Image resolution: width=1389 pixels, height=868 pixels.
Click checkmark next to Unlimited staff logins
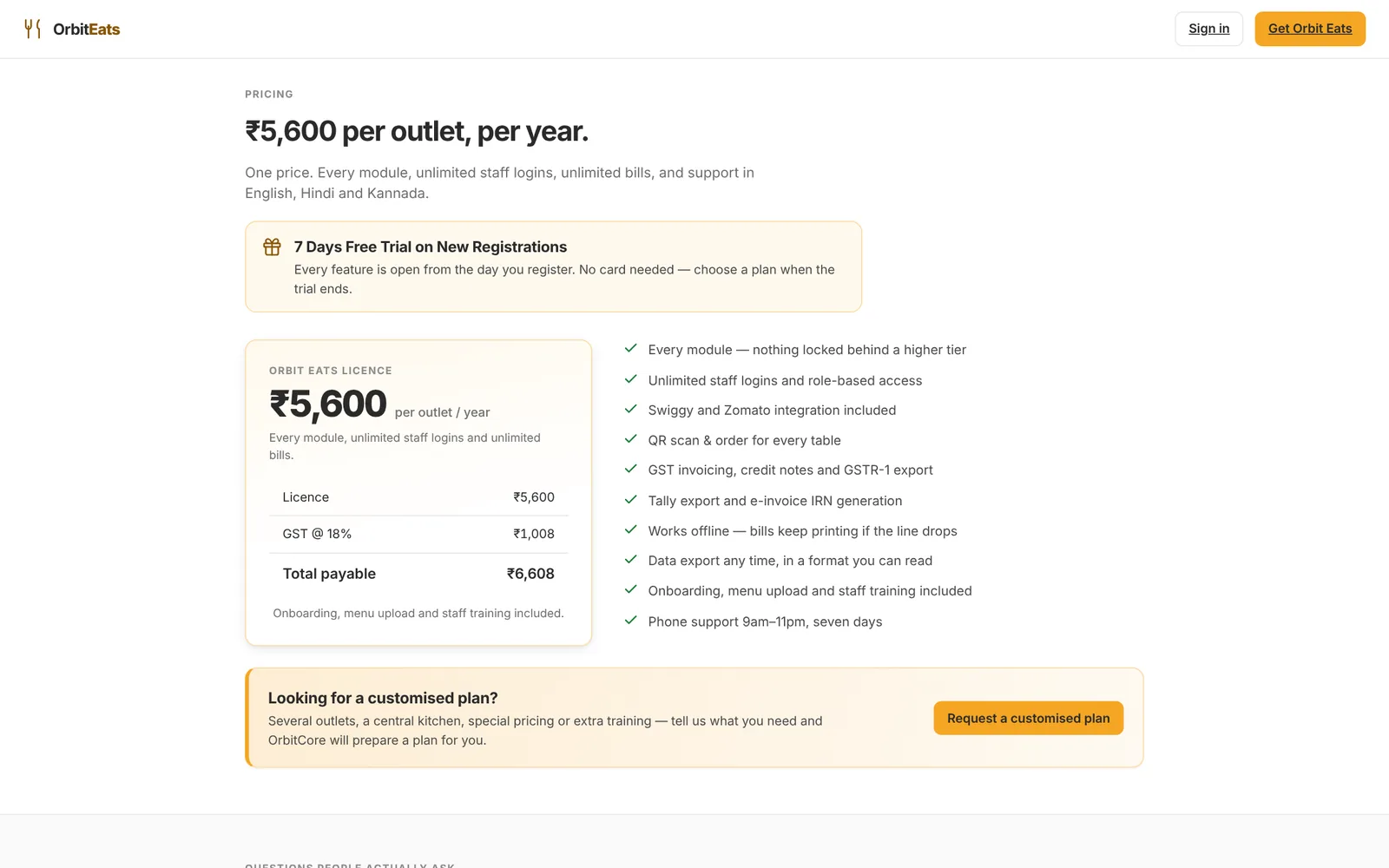(x=631, y=379)
